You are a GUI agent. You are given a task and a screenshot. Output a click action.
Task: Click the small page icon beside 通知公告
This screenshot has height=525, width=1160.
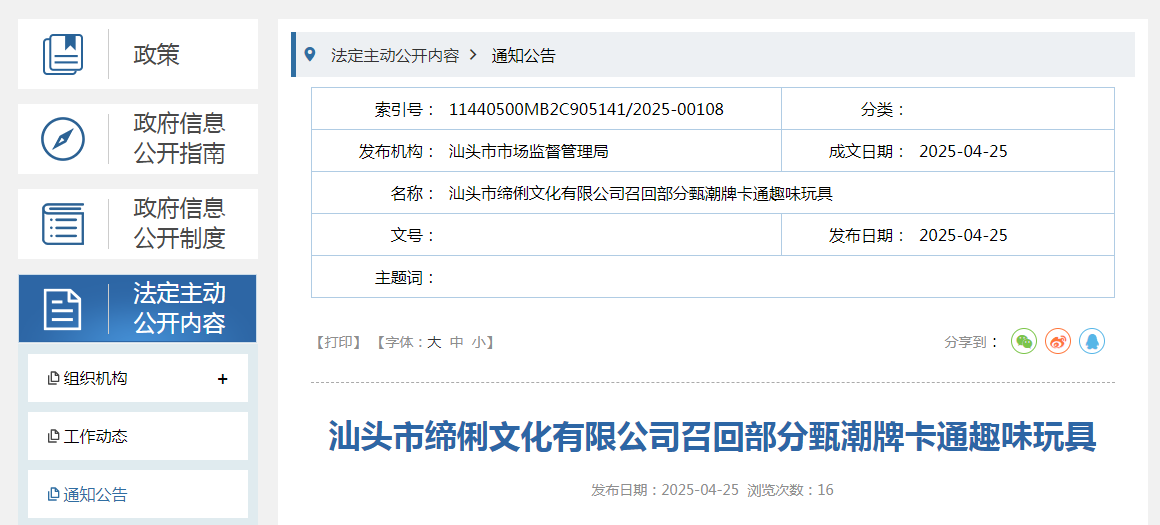pos(53,494)
